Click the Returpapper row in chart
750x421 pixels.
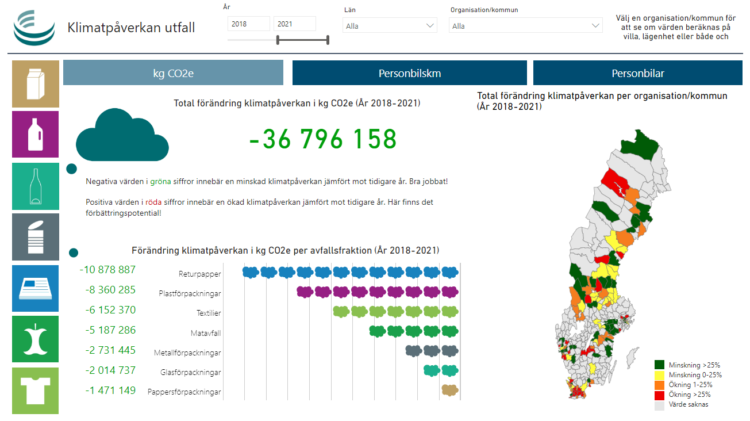coord(340,272)
